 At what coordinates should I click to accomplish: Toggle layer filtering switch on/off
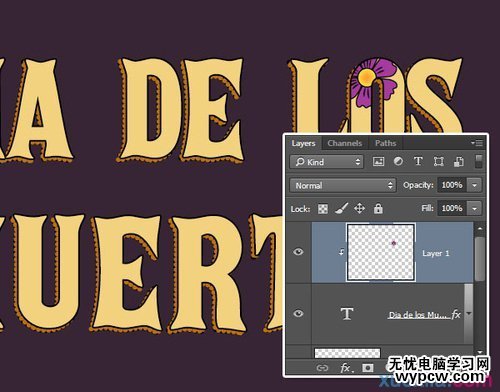479,162
